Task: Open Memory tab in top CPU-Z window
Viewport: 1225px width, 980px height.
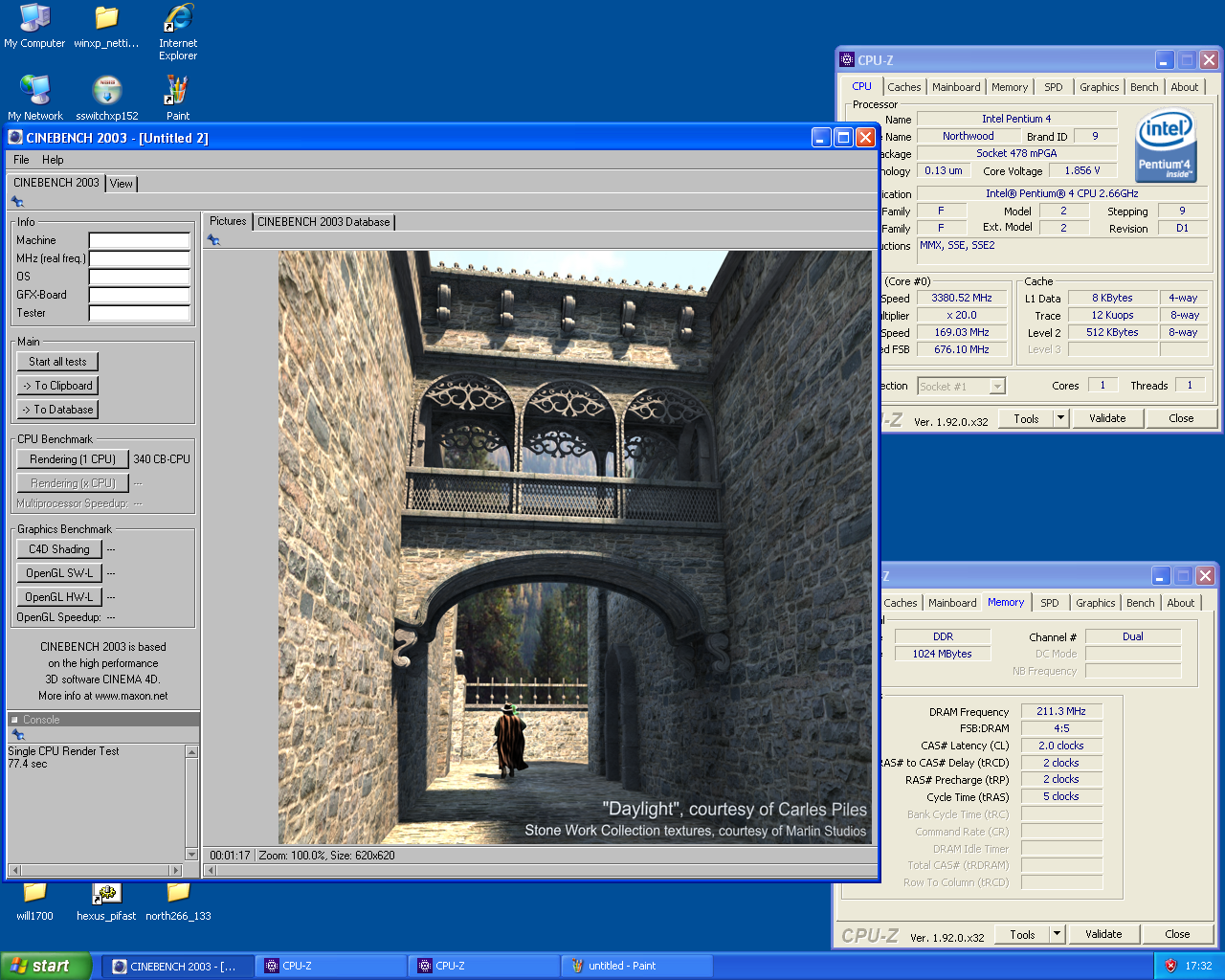Action: pyautogui.click(x=1010, y=87)
